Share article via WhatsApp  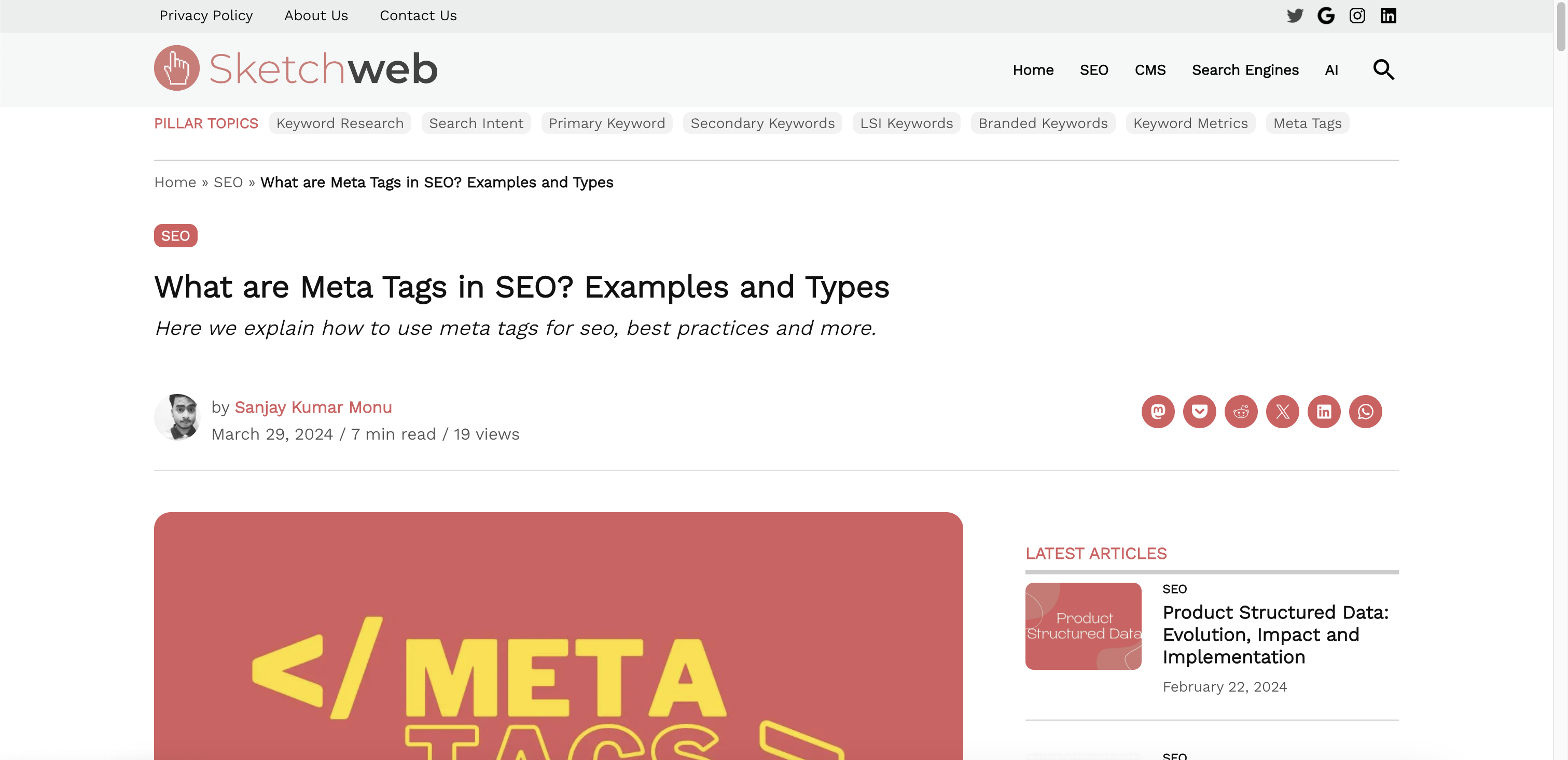click(x=1365, y=411)
